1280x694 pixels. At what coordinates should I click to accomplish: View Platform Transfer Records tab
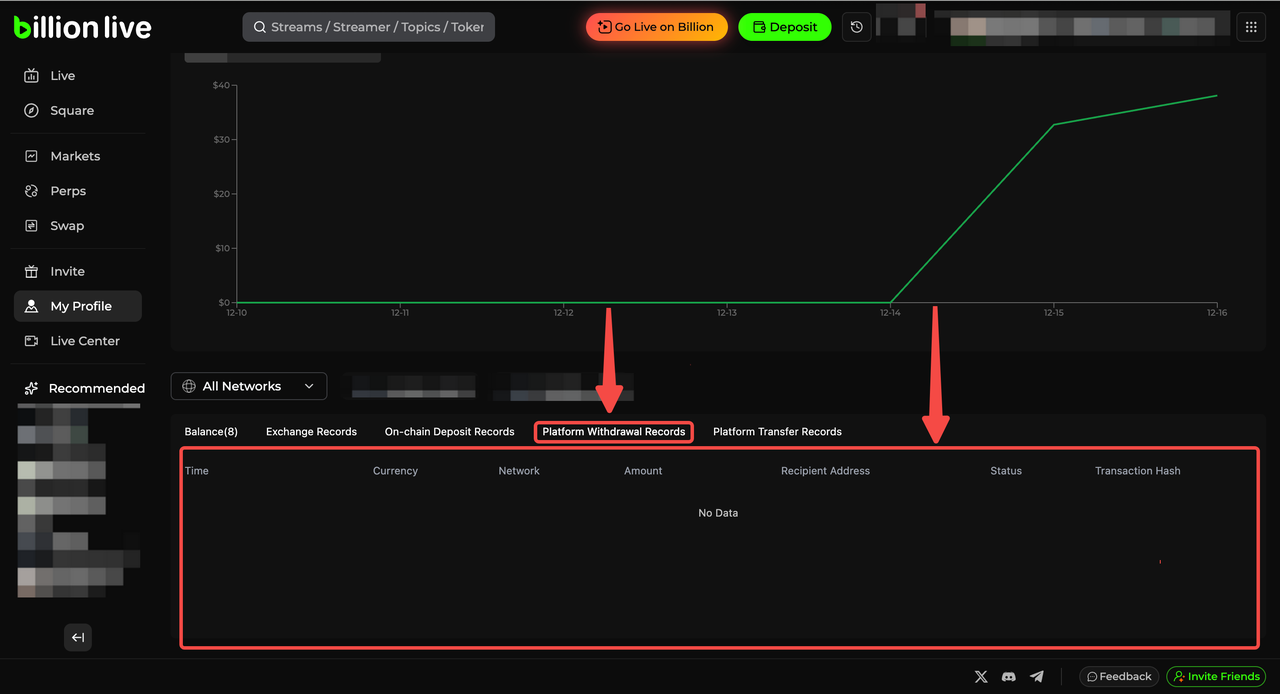pos(777,432)
